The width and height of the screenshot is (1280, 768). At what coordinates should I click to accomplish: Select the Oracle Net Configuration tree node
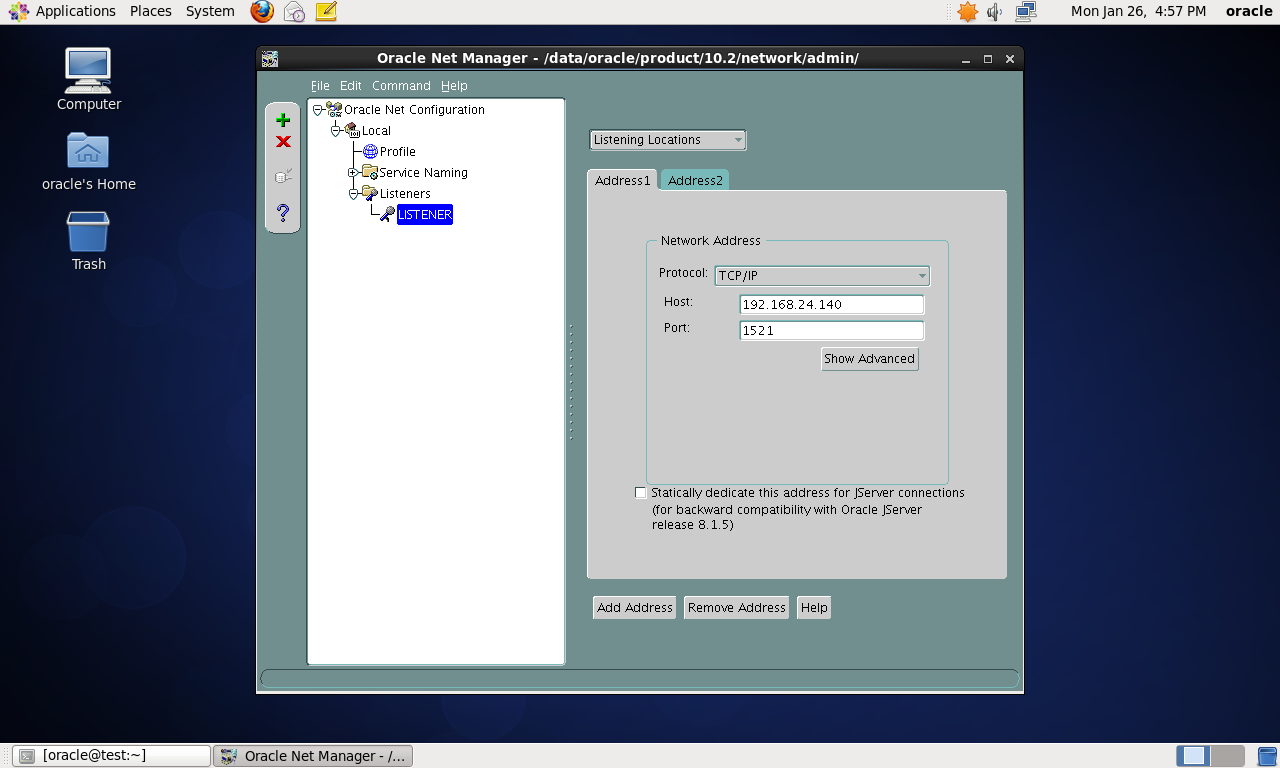click(414, 110)
